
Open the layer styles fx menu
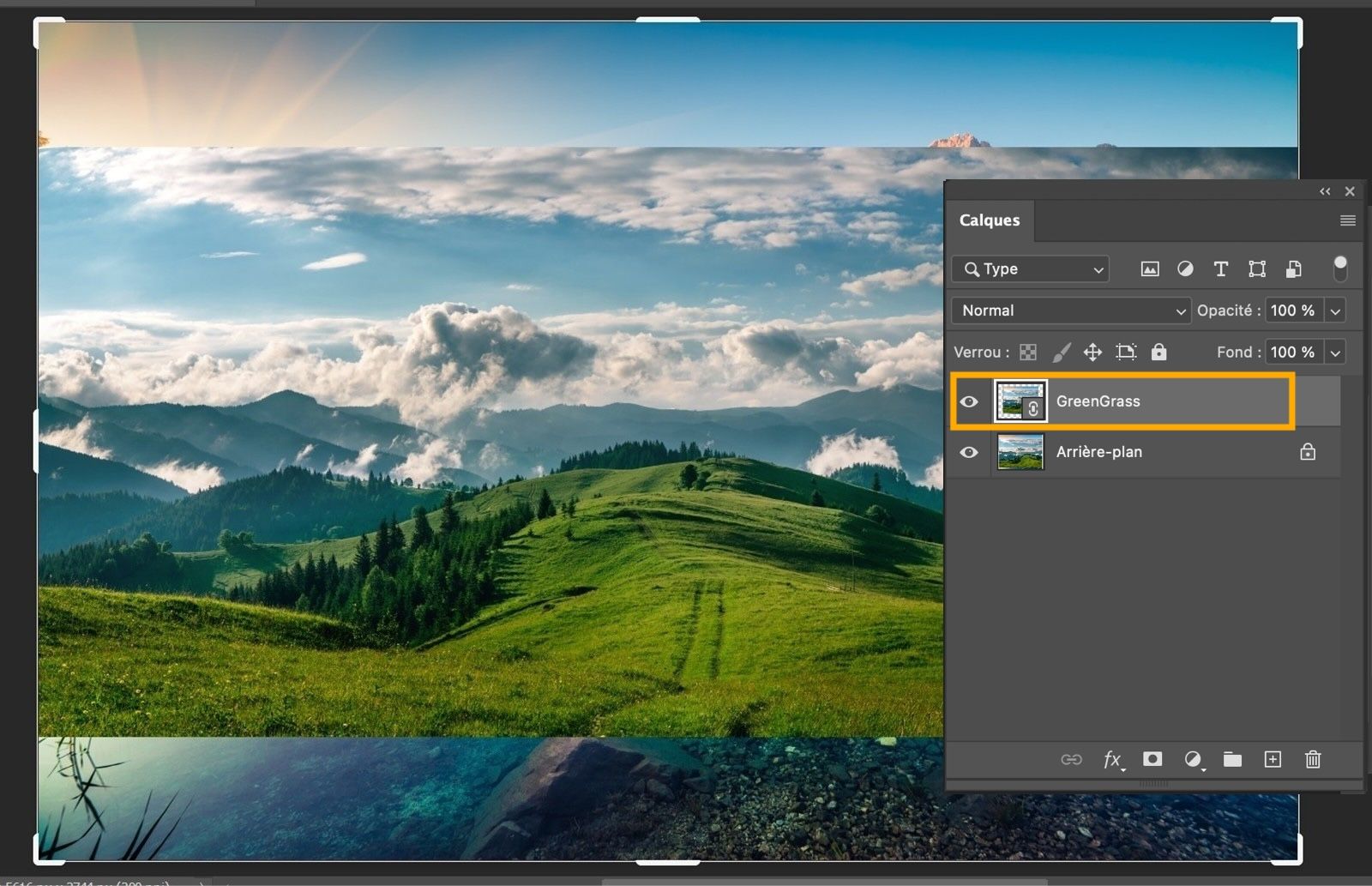1112,759
